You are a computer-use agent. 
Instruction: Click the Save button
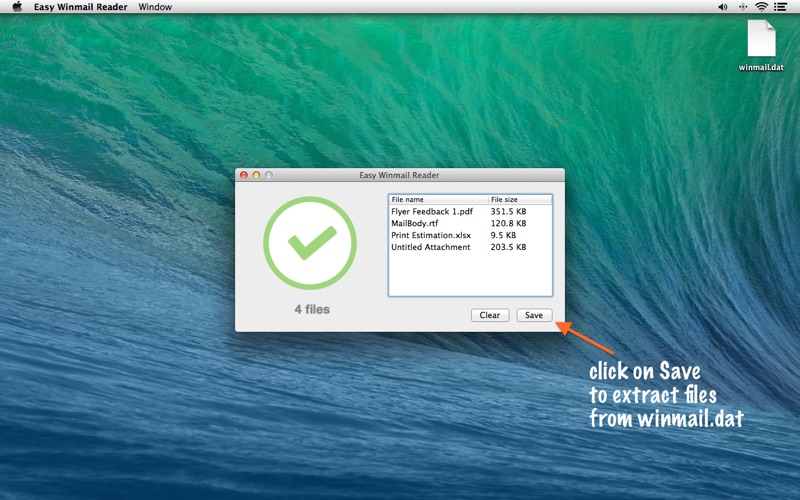click(x=534, y=315)
